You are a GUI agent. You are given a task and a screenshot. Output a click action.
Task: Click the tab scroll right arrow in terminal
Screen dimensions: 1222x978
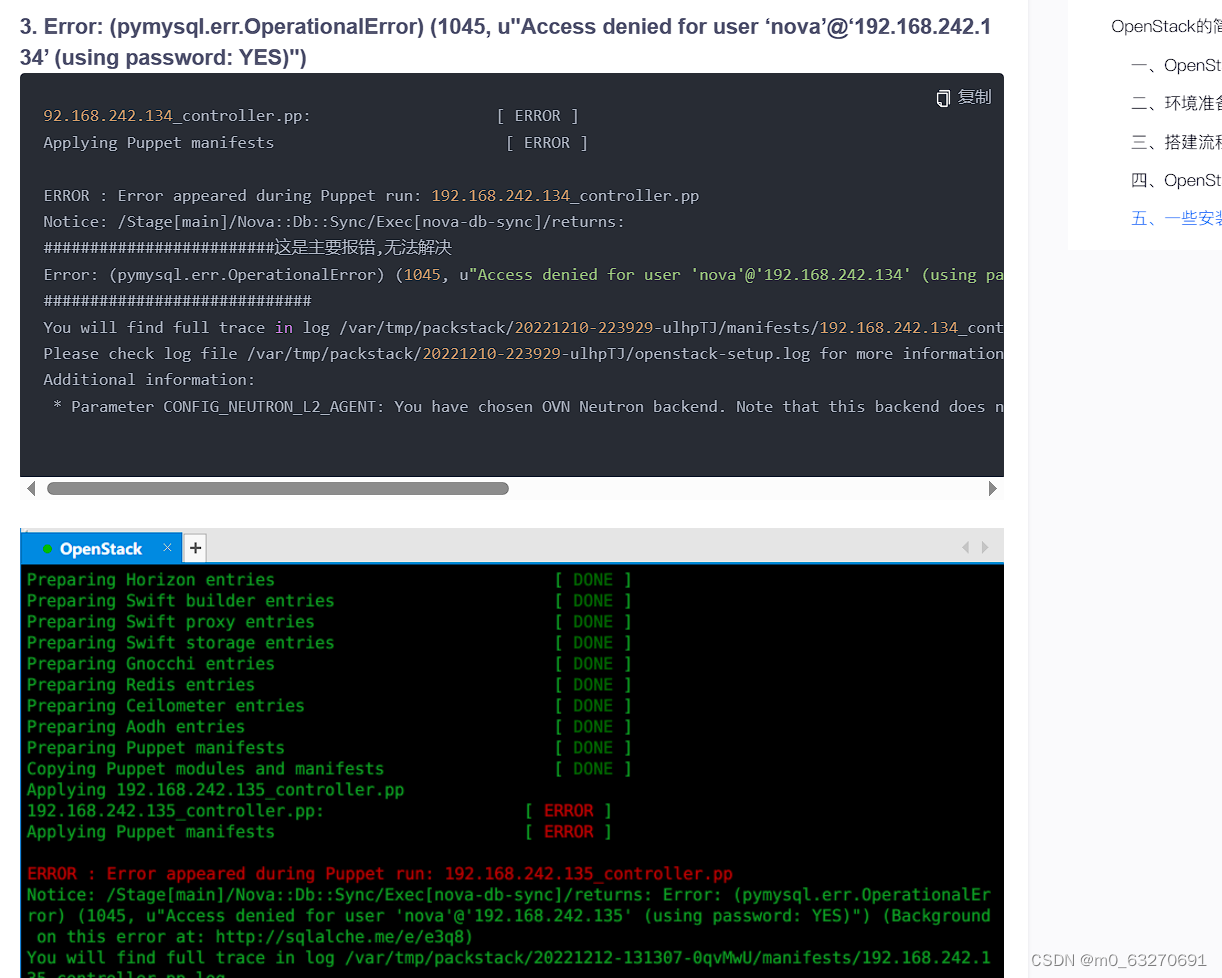point(985,548)
